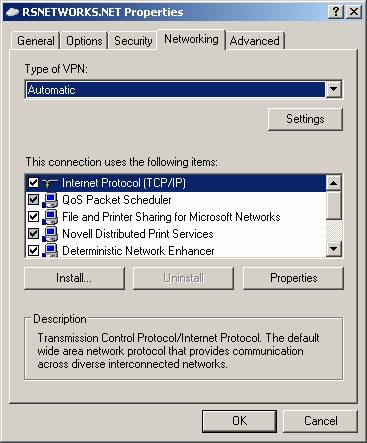Disable File and Printer Sharing checkbox
This screenshot has width=367, height=443.
(33, 217)
